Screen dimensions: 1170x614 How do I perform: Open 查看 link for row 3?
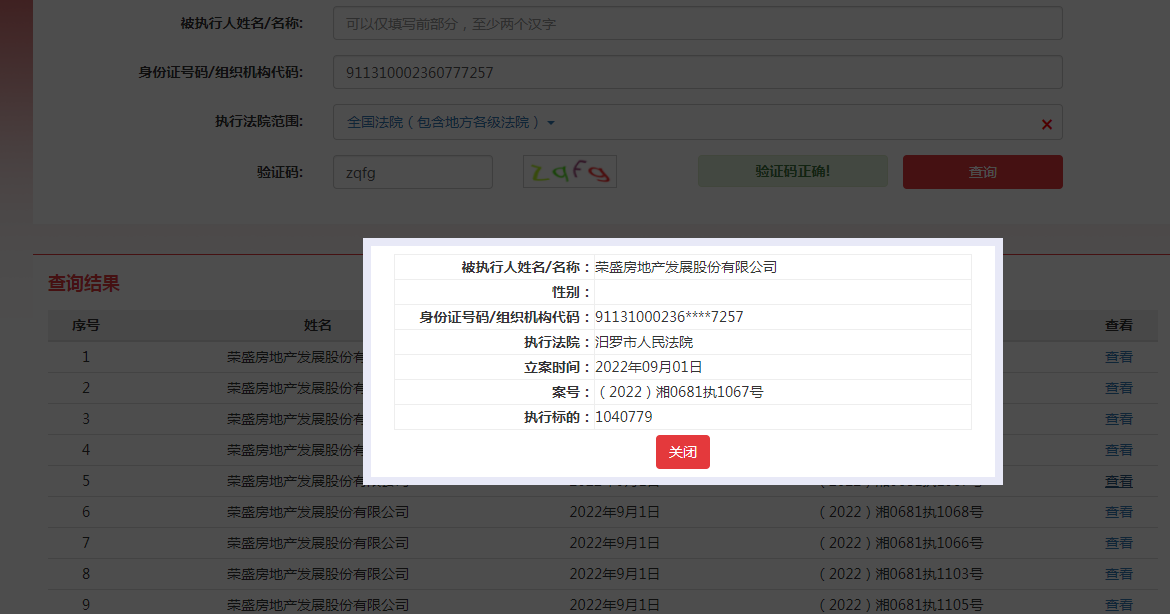[x=1119, y=419]
